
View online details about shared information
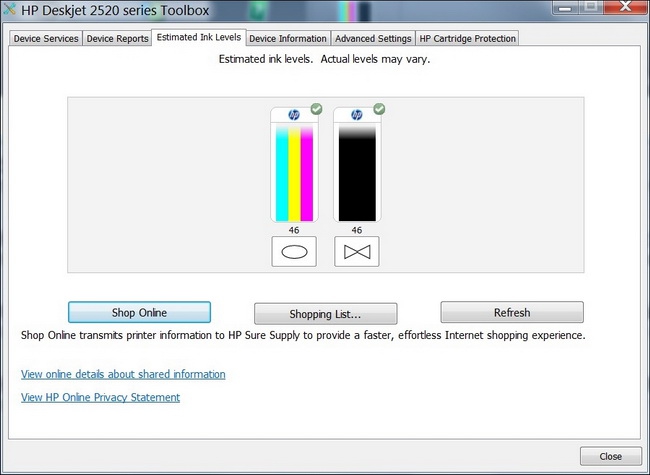coord(123,374)
